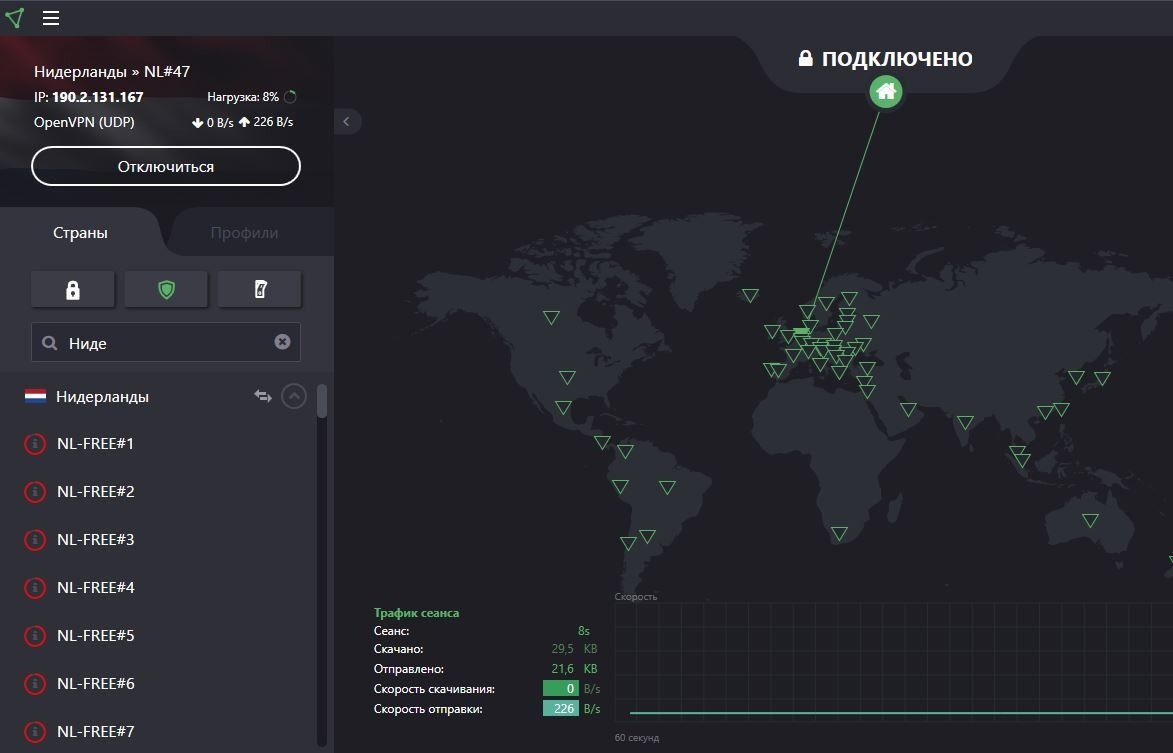Select server NL-FREE#6
This screenshot has width=1173, height=753.
pyautogui.click(x=96, y=683)
